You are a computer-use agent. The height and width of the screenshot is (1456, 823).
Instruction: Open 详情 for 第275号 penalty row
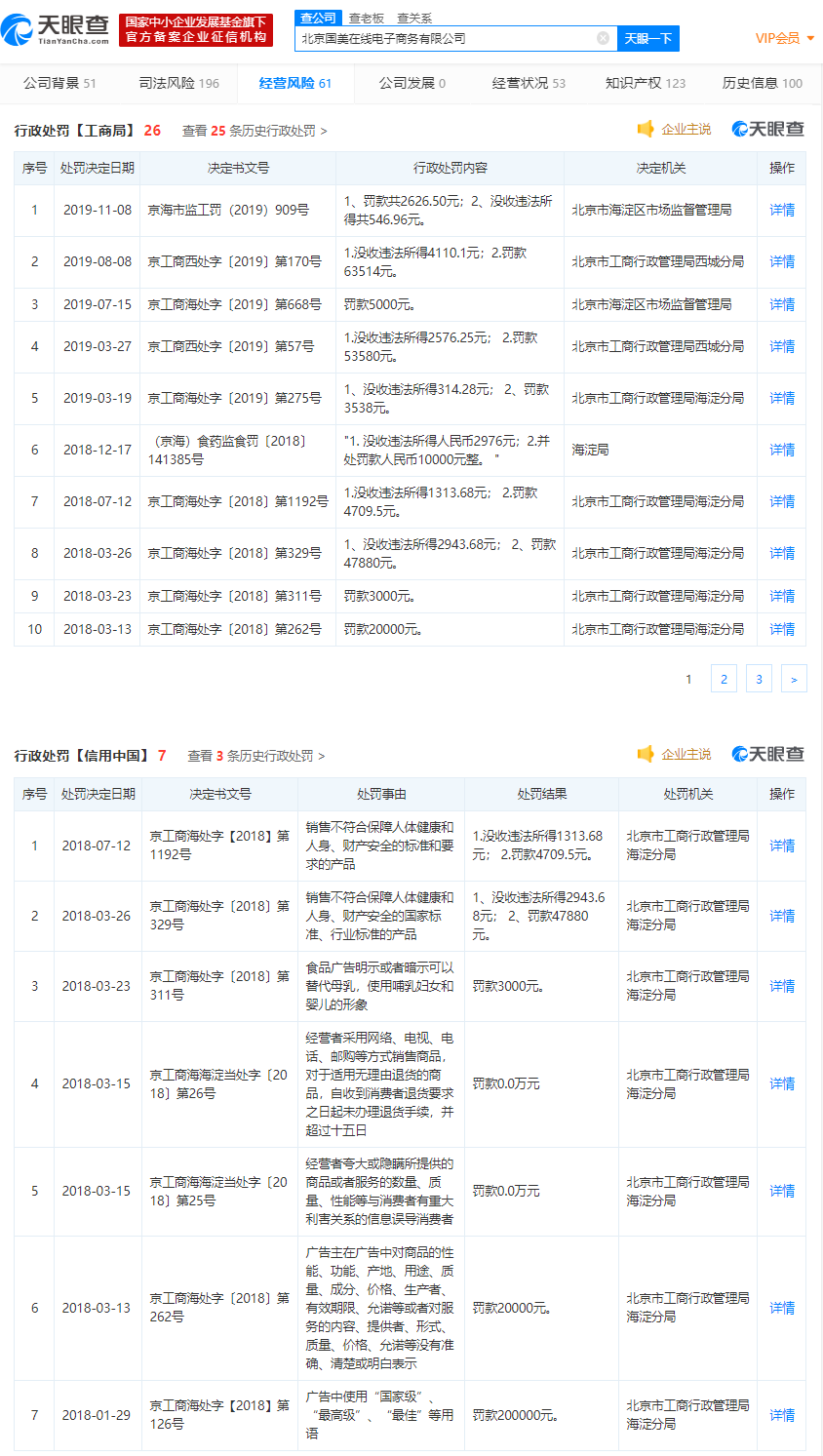pos(782,398)
